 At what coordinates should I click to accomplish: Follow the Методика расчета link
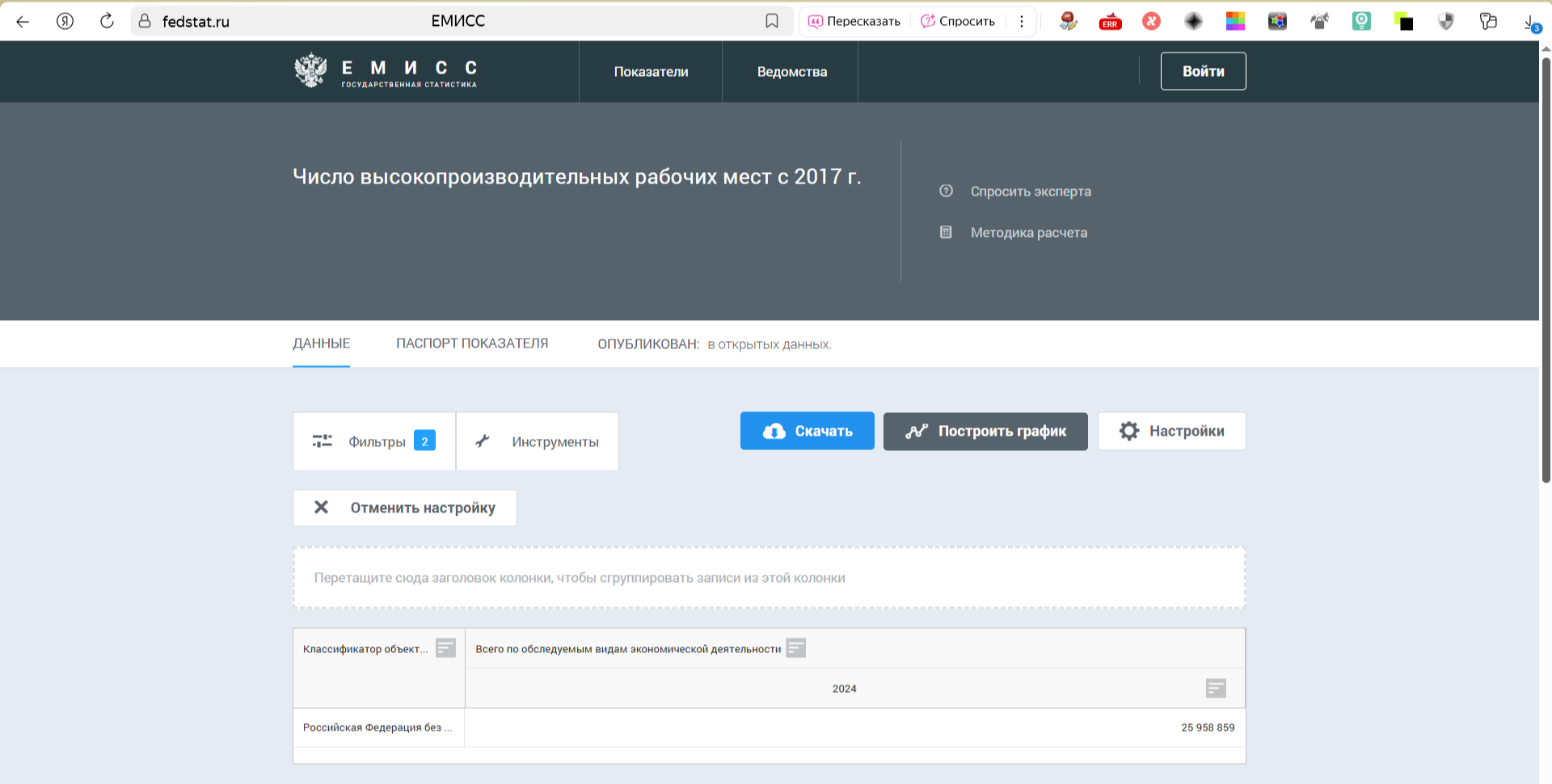pyautogui.click(x=1028, y=233)
